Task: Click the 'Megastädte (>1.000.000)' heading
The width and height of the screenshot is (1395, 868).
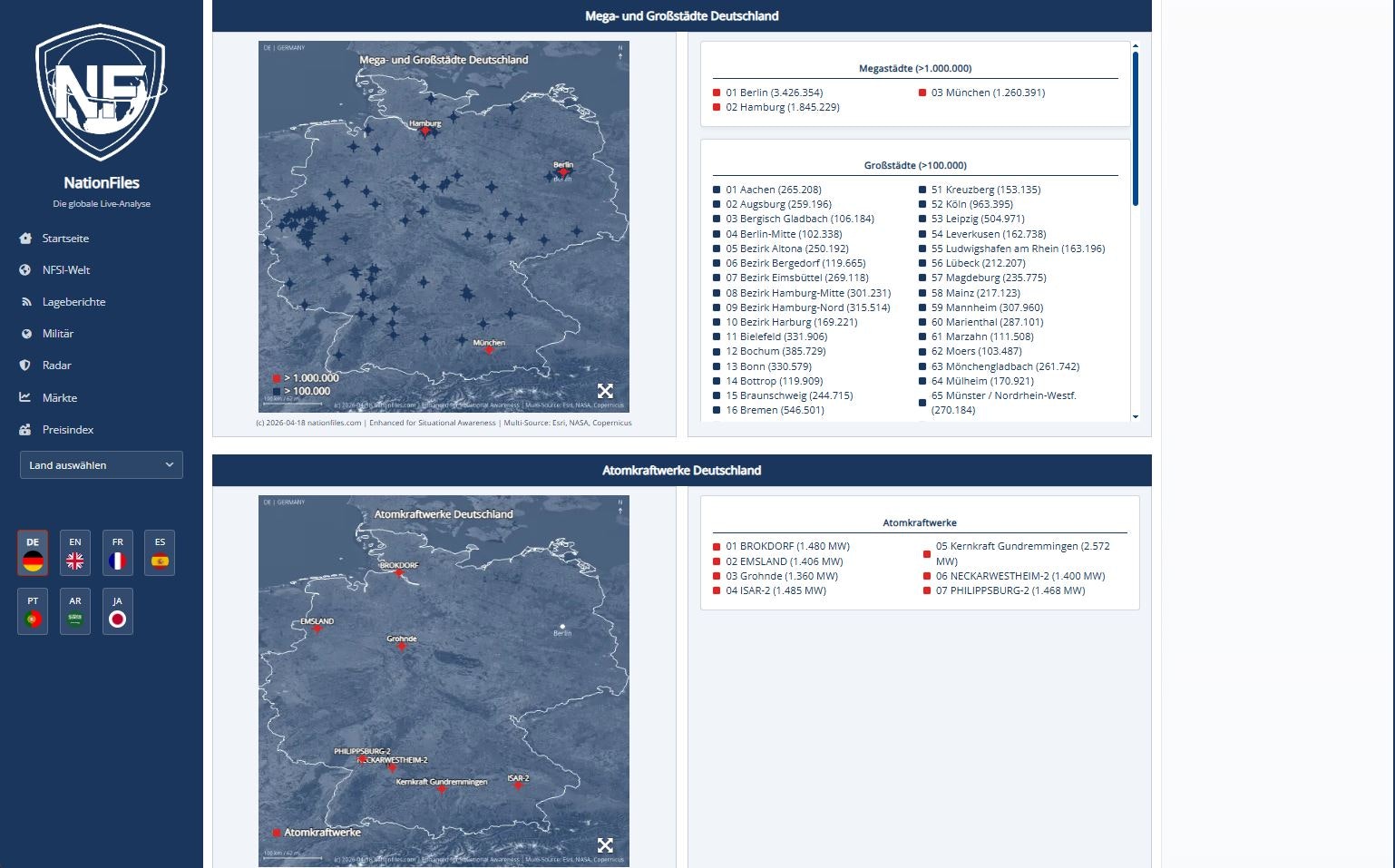Action: click(915, 68)
